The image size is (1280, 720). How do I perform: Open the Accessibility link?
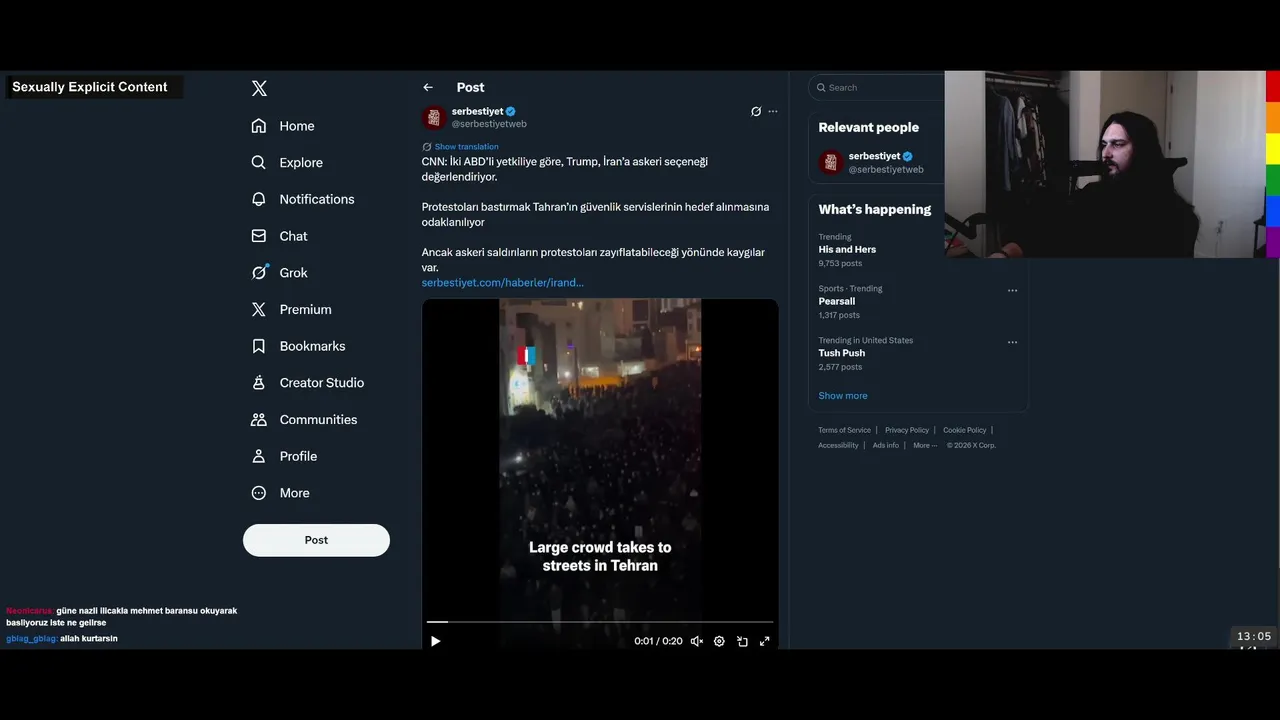point(839,445)
